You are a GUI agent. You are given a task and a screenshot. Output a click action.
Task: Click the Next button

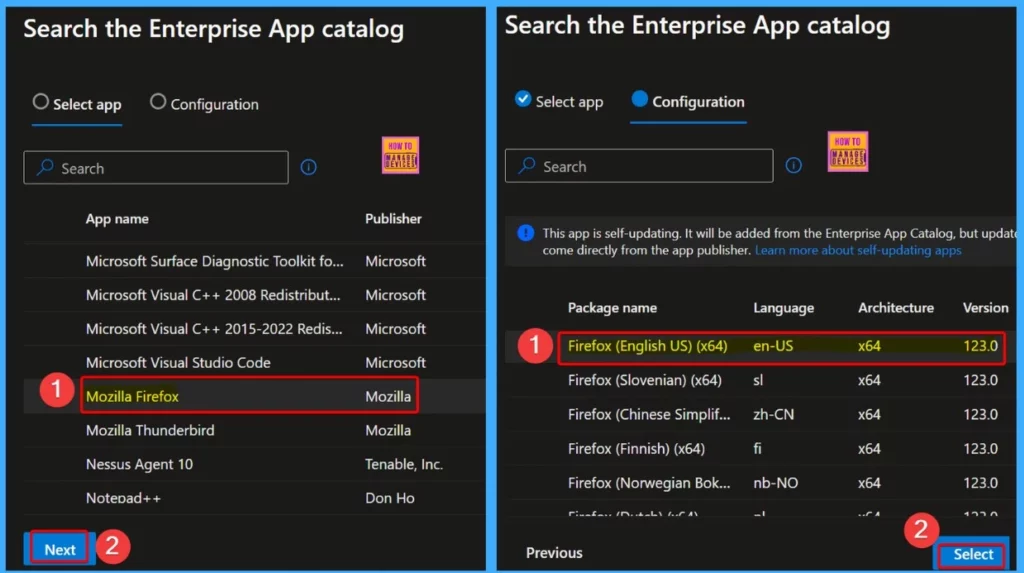pyautogui.click(x=59, y=549)
